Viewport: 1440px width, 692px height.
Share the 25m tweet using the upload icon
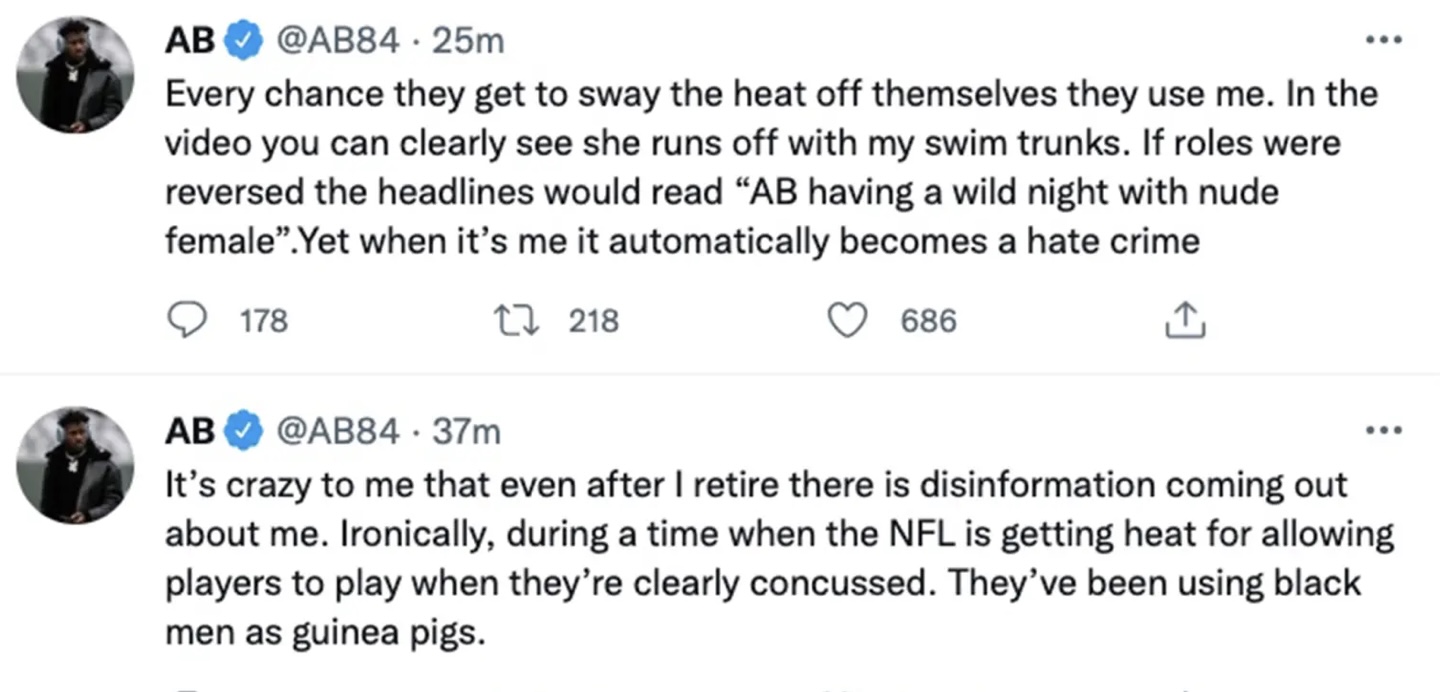[x=1185, y=321]
